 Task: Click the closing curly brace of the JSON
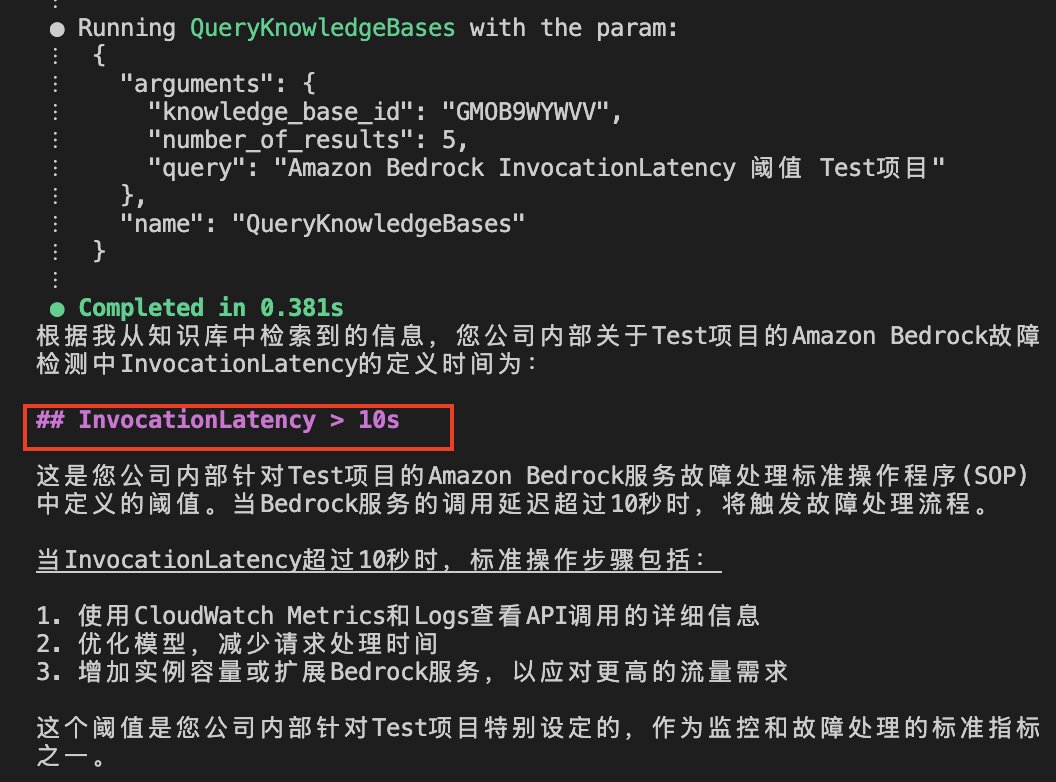[99, 251]
